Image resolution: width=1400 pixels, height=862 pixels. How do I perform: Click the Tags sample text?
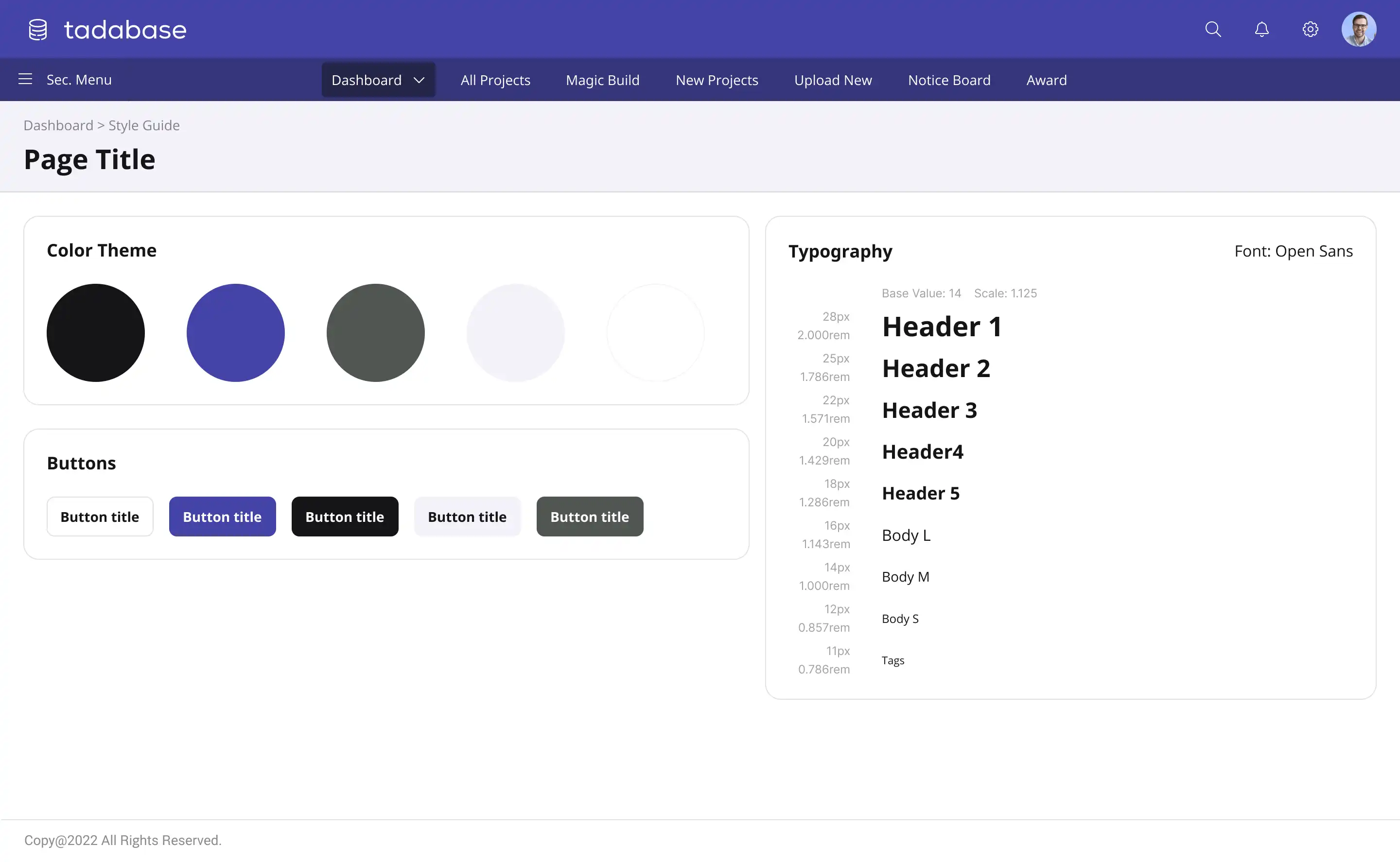[x=893, y=660]
